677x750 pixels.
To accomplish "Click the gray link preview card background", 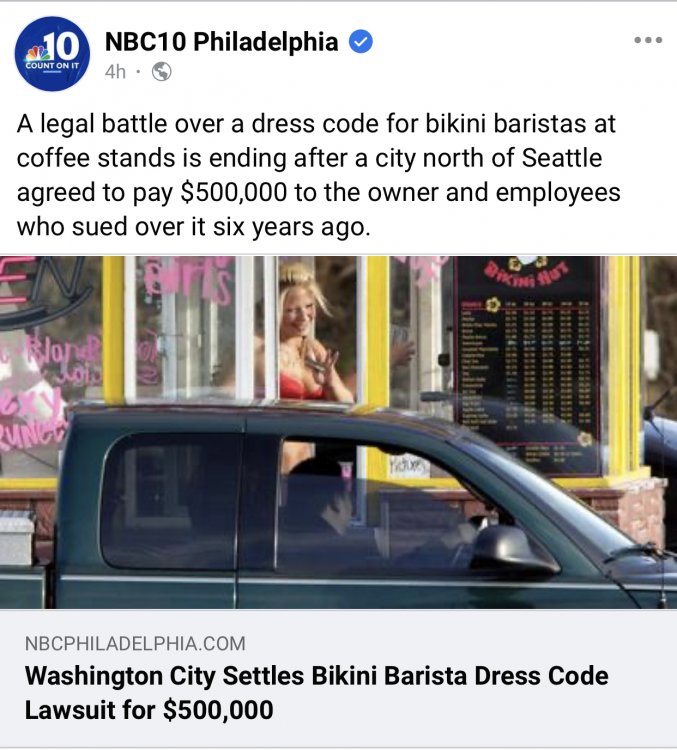I will [338, 678].
